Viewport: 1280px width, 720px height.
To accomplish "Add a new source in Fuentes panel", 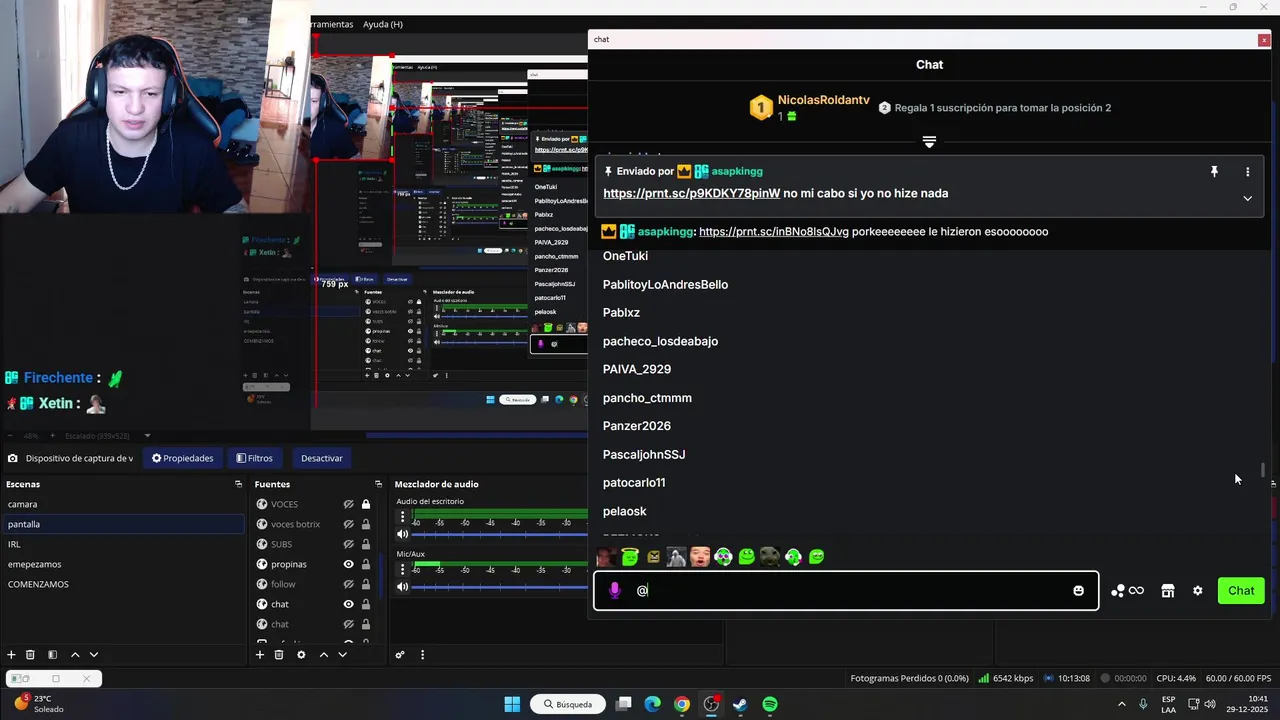I will [x=260, y=654].
